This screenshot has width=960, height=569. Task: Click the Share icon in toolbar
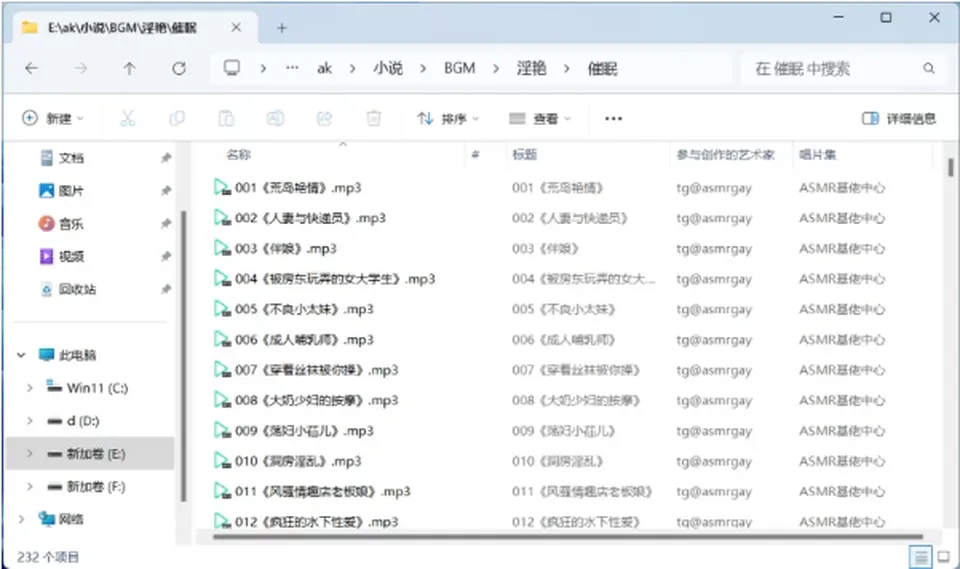point(324,118)
